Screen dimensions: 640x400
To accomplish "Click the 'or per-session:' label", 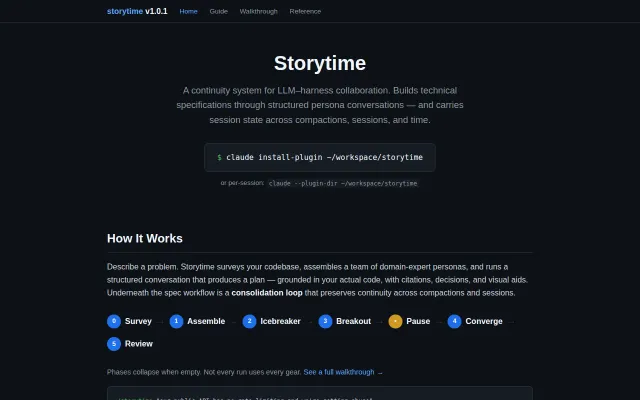I will [x=242, y=183].
